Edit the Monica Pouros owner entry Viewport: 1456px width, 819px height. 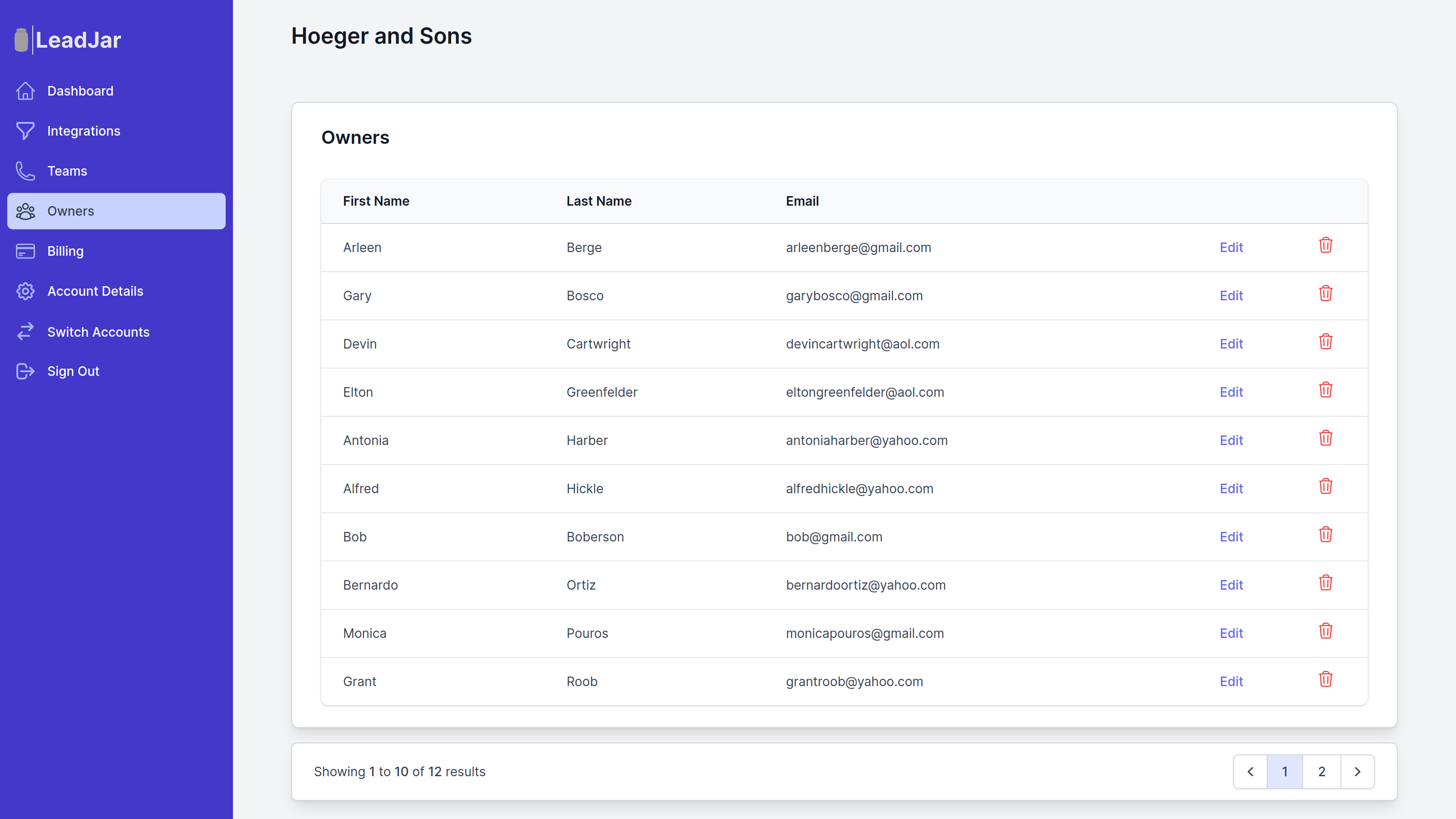pyautogui.click(x=1231, y=633)
